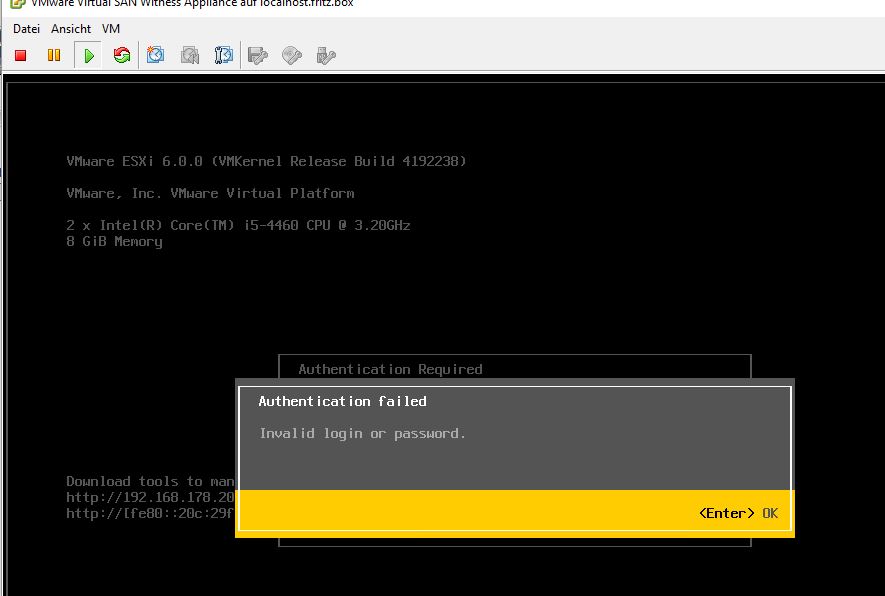
Task: Click the floppy drive connect icon
Action: point(258,56)
